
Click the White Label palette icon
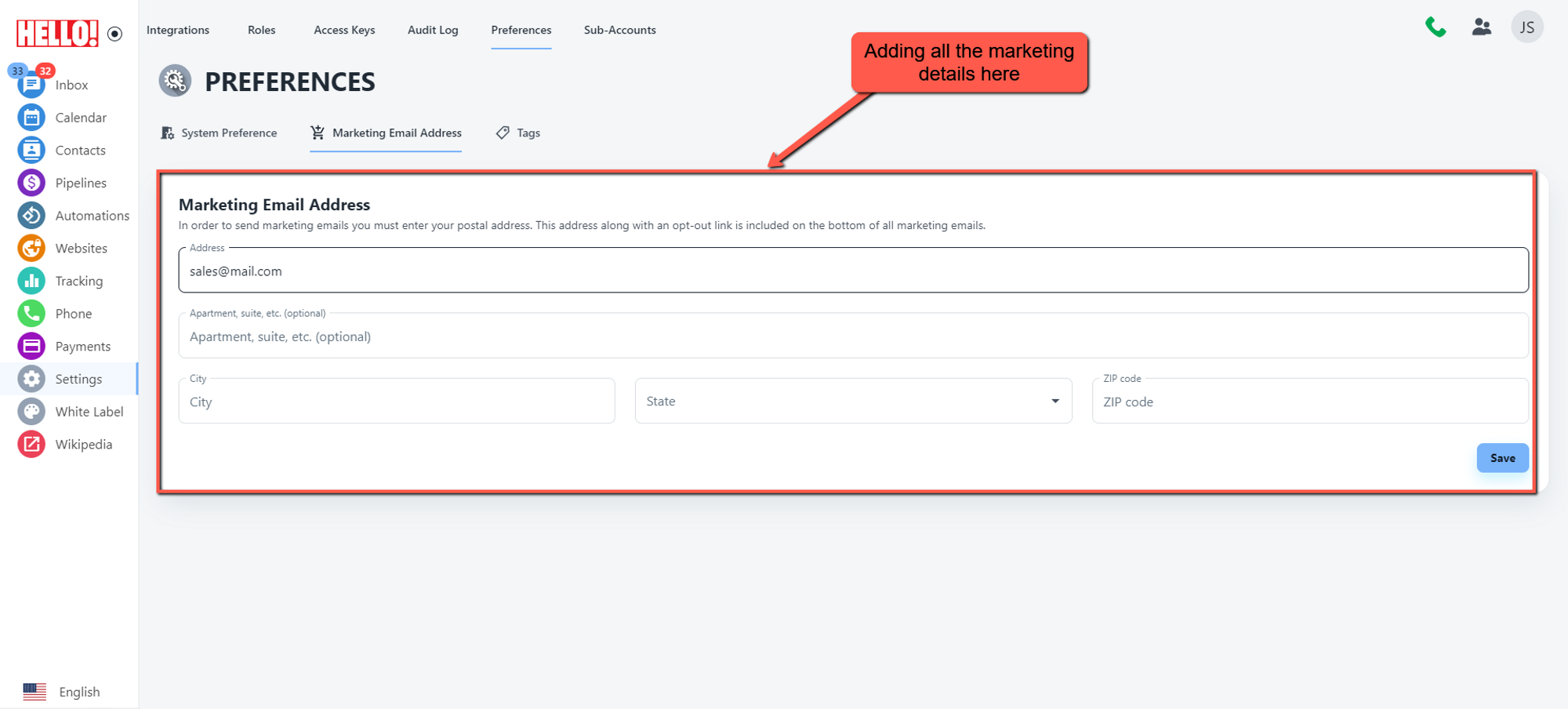click(31, 412)
